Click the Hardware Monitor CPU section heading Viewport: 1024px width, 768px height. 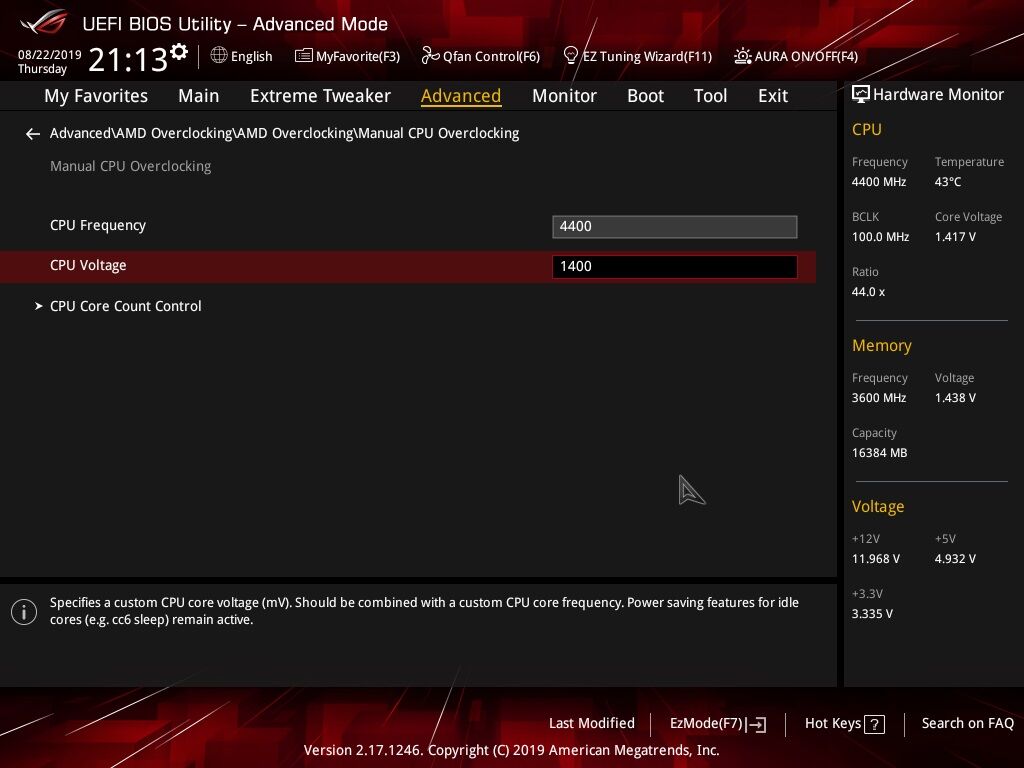point(867,130)
